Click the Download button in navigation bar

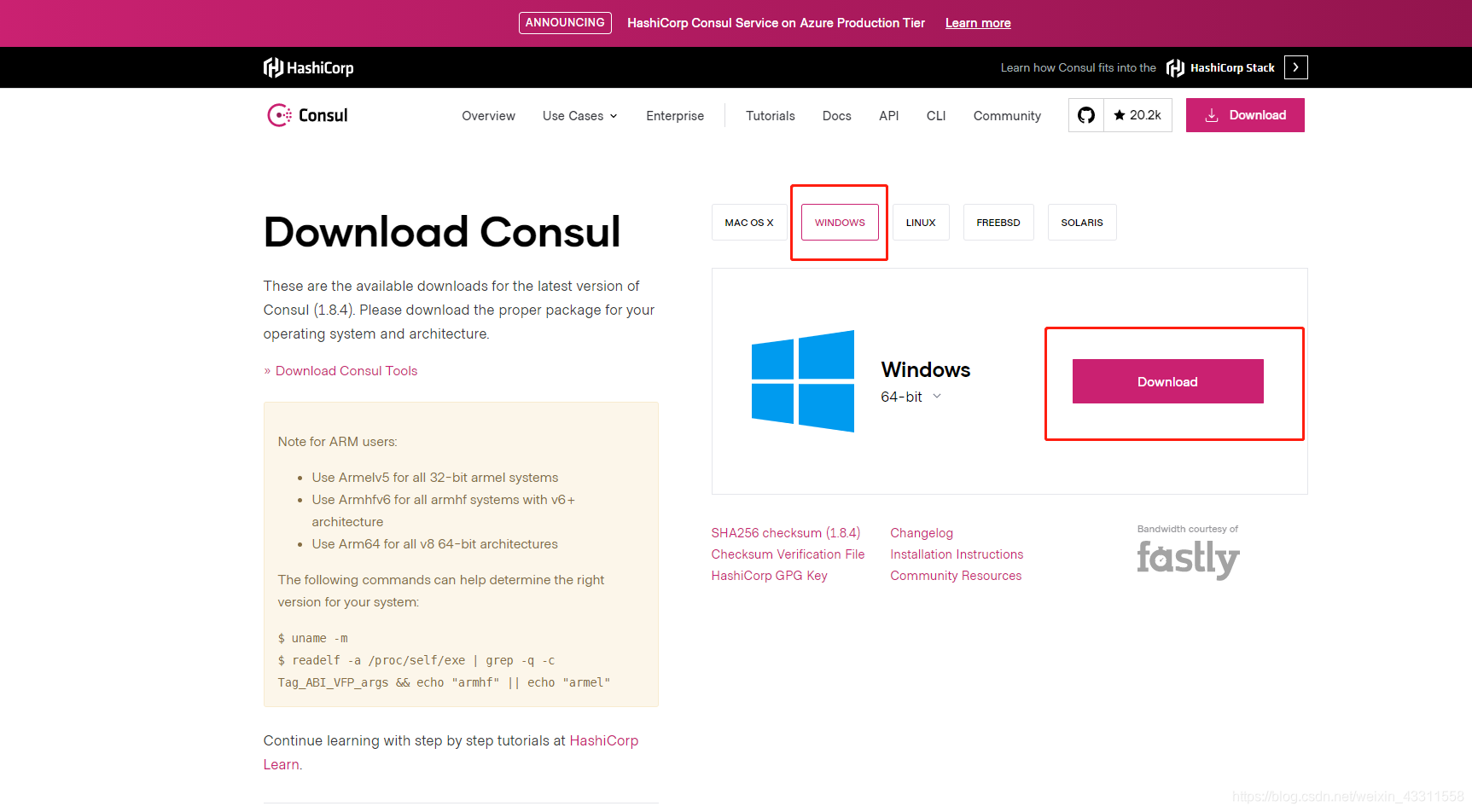pos(1245,115)
